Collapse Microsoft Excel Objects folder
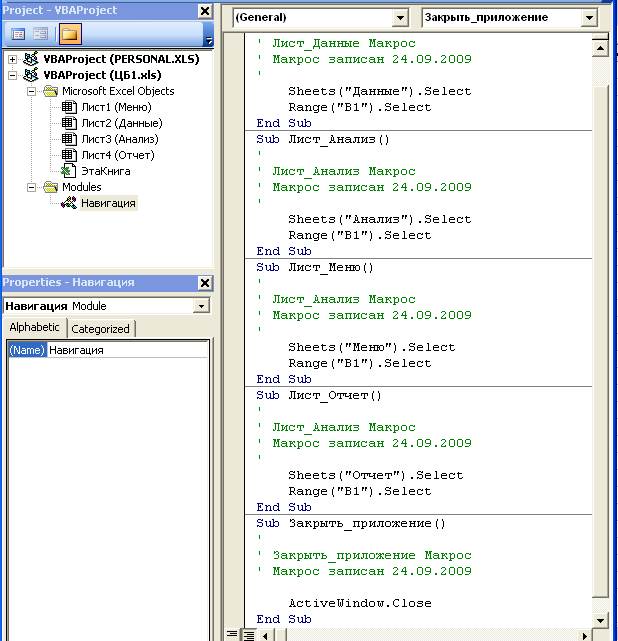618x641 pixels. coord(31,91)
